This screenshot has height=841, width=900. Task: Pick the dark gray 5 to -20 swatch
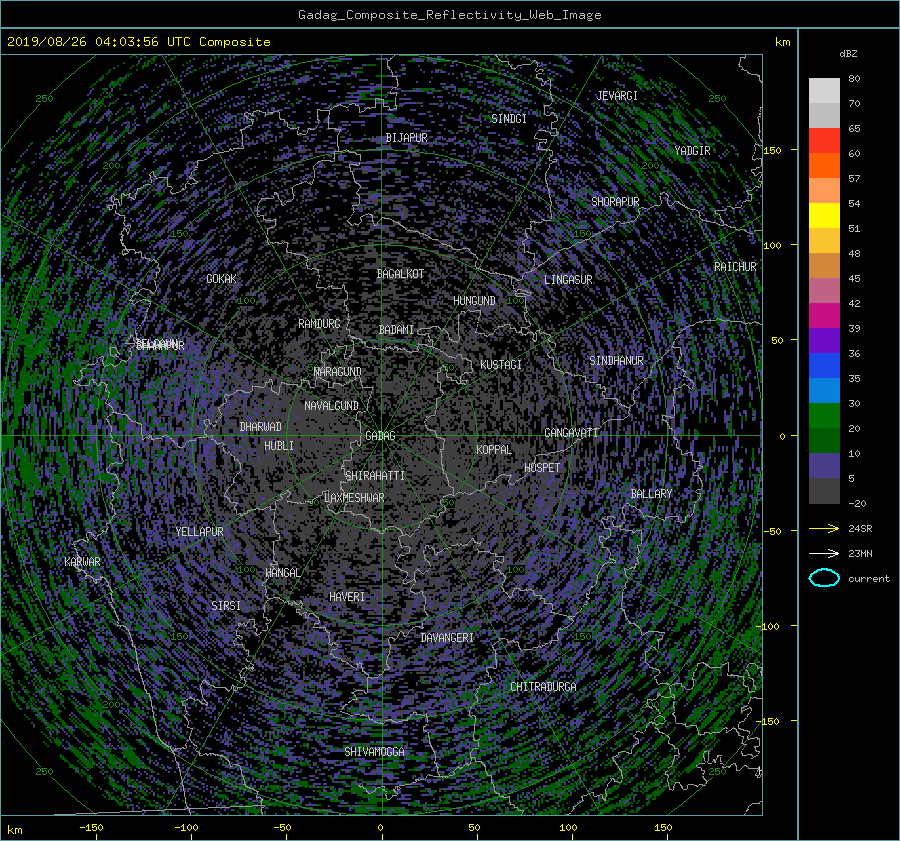tap(824, 491)
